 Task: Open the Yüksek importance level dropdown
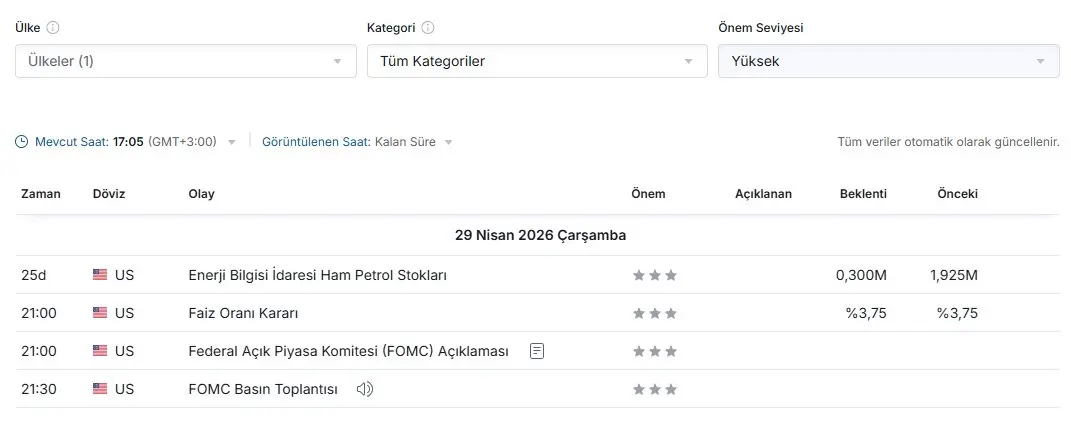tap(888, 61)
